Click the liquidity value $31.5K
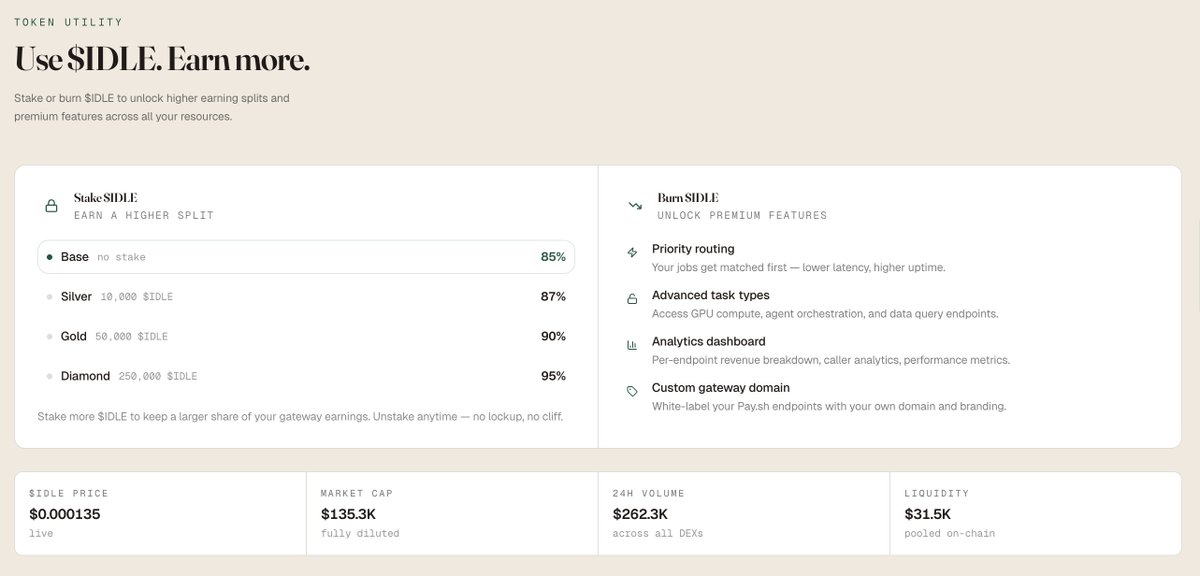 click(929, 514)
